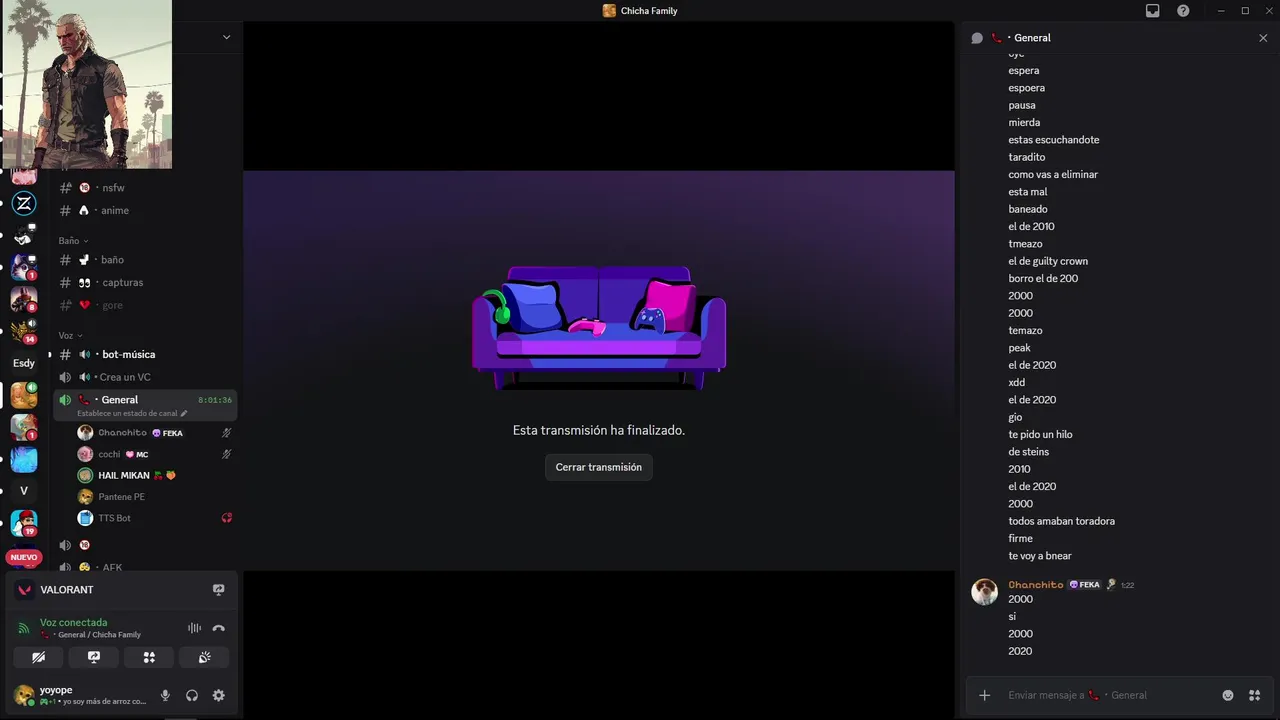Click the yoyope user avatar

(x=24, y=695)
